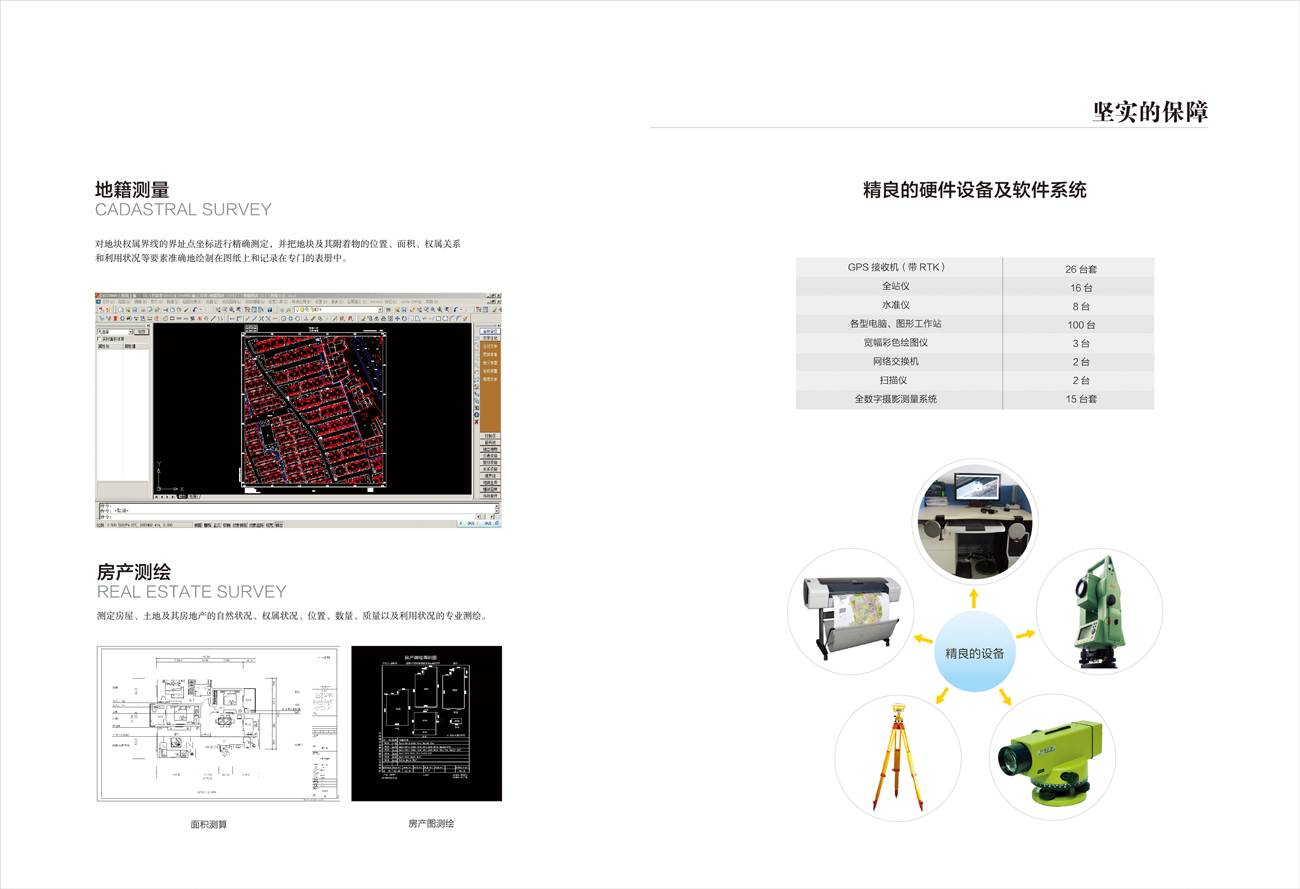Click the 2 台 cell in the 网络交换机 row
The height and width of the screenshot is (889, 1300).
click(1079, 362)
